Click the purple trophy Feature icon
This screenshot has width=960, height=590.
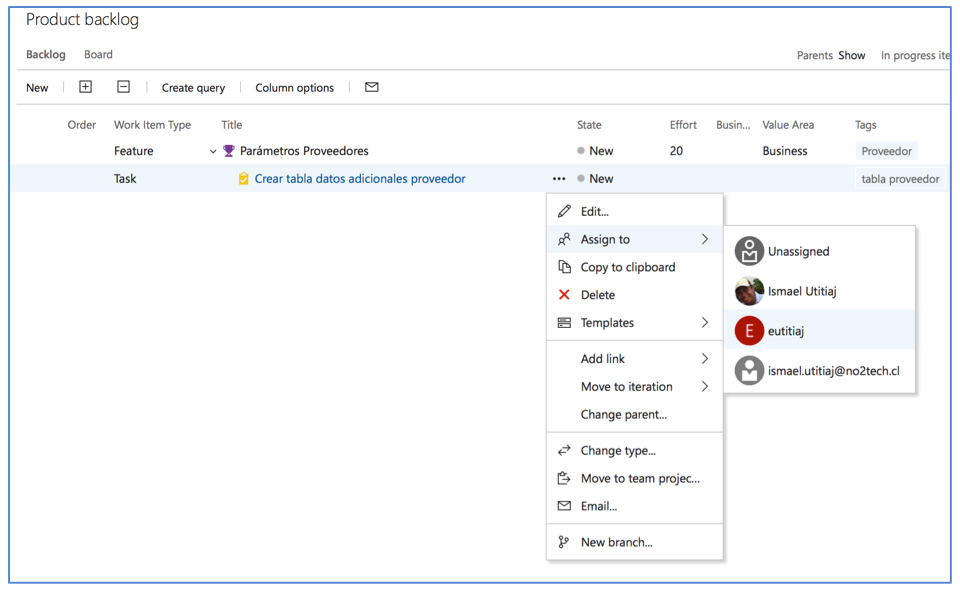click(x=228, y=151)
